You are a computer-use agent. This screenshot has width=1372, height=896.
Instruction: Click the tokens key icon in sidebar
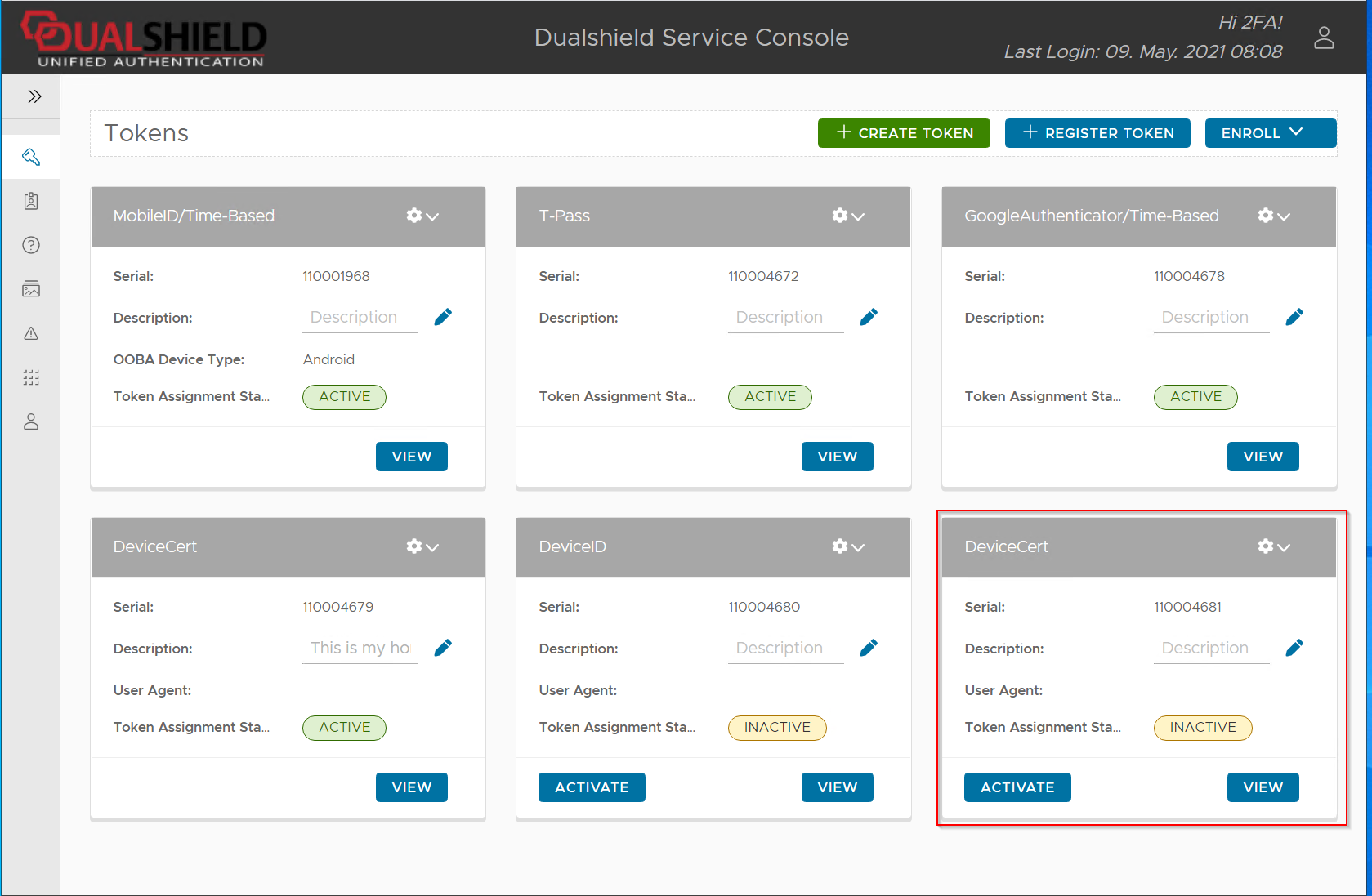click(31, 157)
